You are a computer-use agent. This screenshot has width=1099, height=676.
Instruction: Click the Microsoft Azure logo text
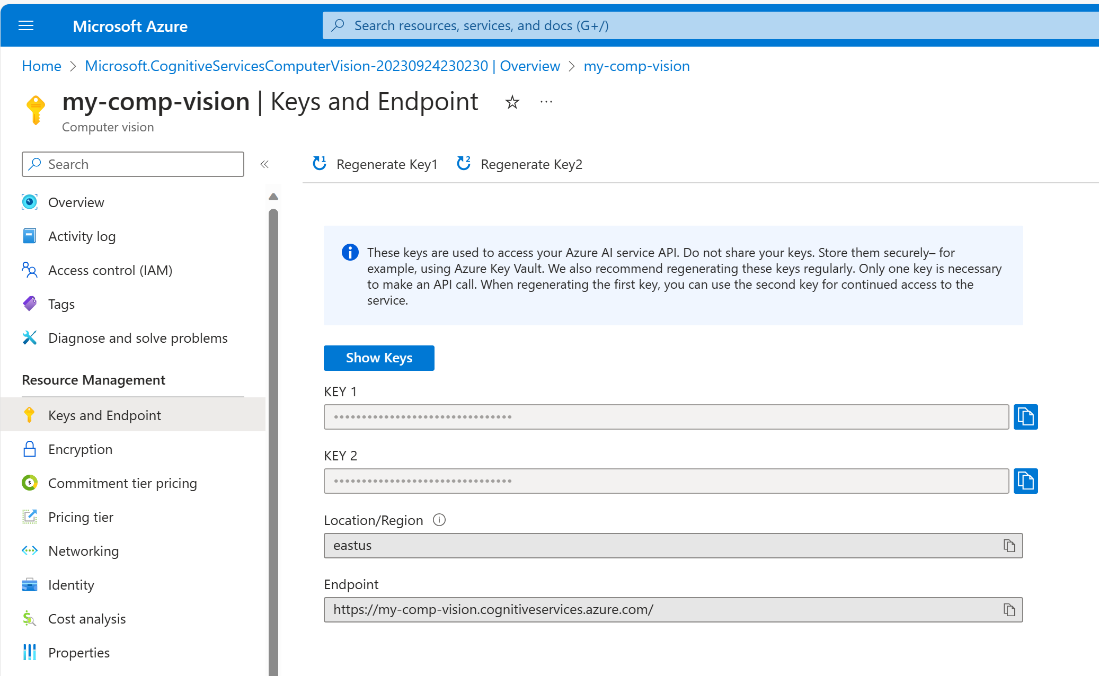130,26
